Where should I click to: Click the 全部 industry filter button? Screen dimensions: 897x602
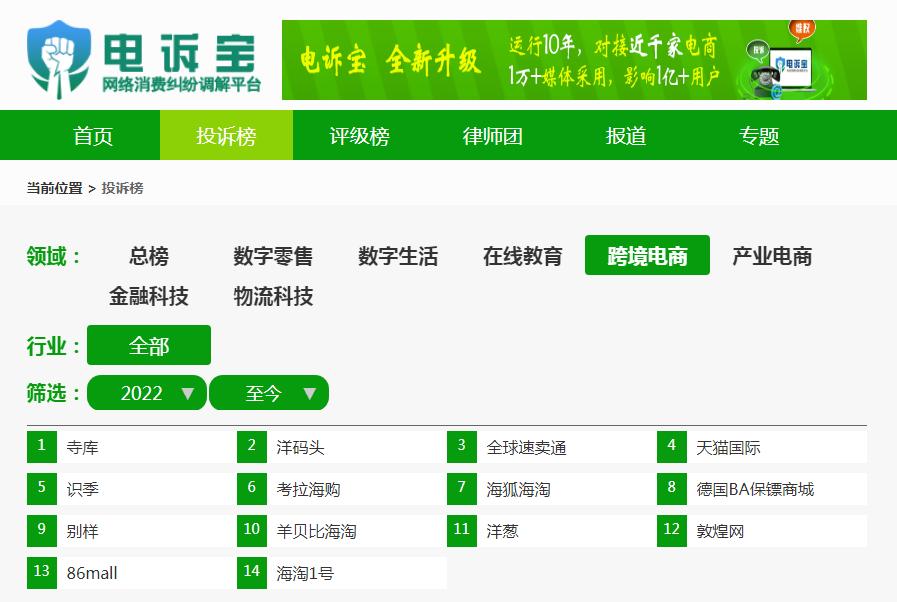tap(149, 345)
